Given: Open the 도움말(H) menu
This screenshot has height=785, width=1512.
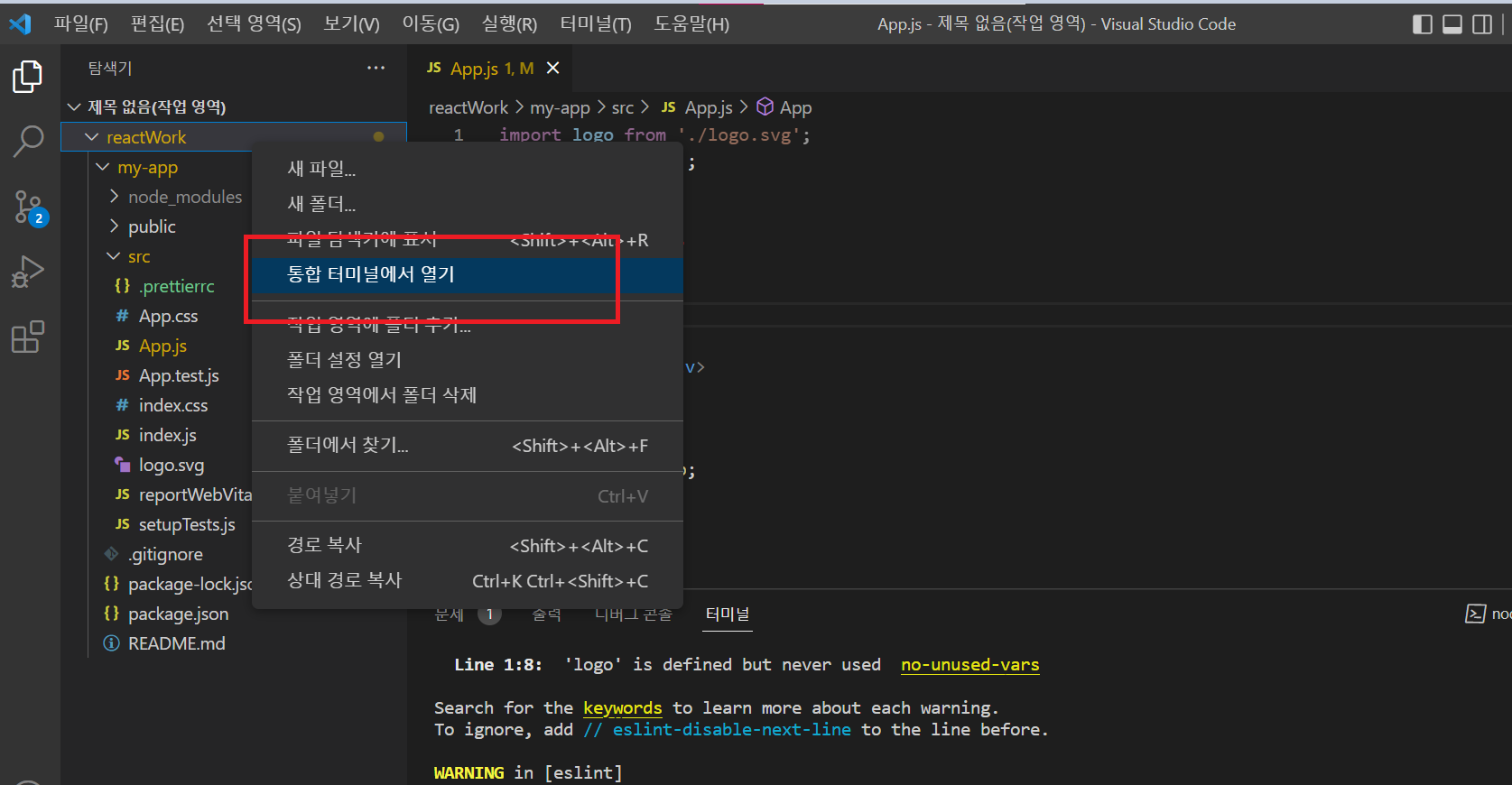Looking at the screenshot, I should point(691,24).
